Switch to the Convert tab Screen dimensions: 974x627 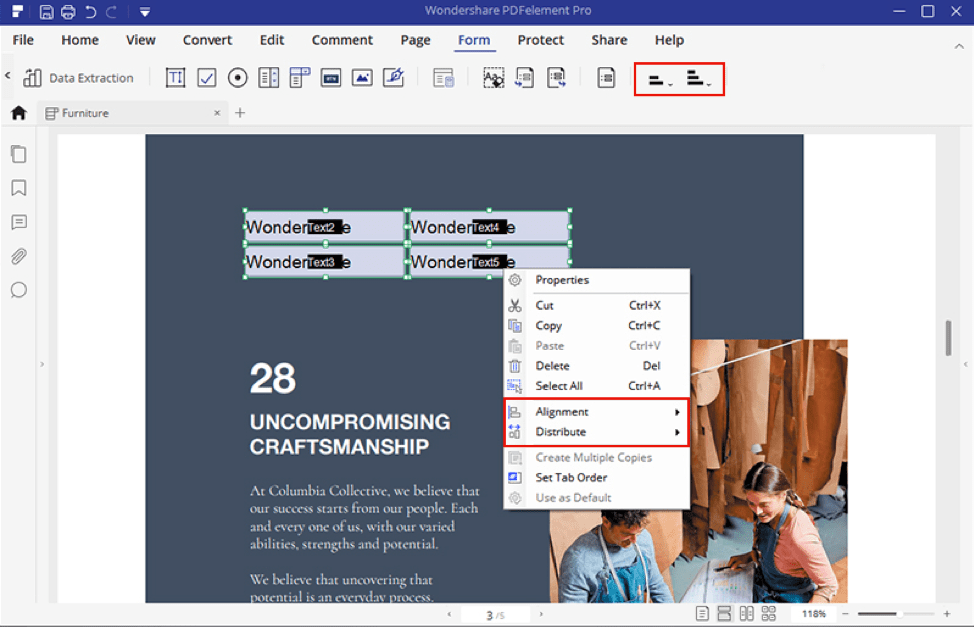click(x=207, y=40)
